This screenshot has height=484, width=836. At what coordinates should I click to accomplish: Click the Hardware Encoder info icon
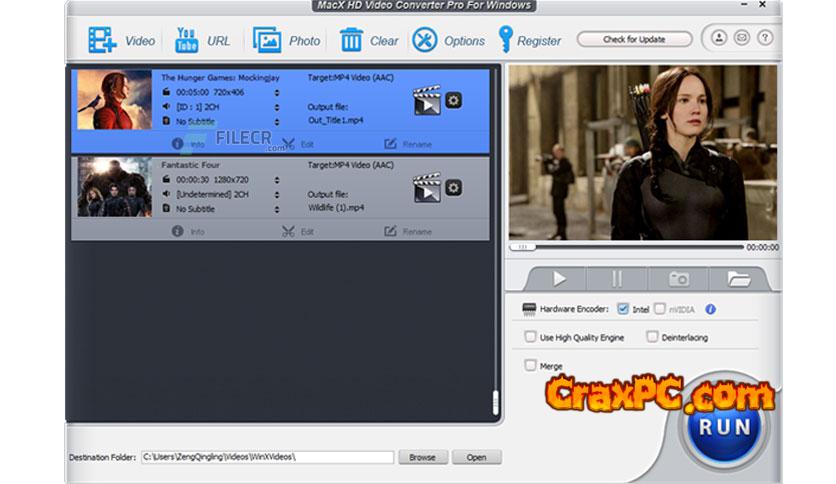[711, 310]
